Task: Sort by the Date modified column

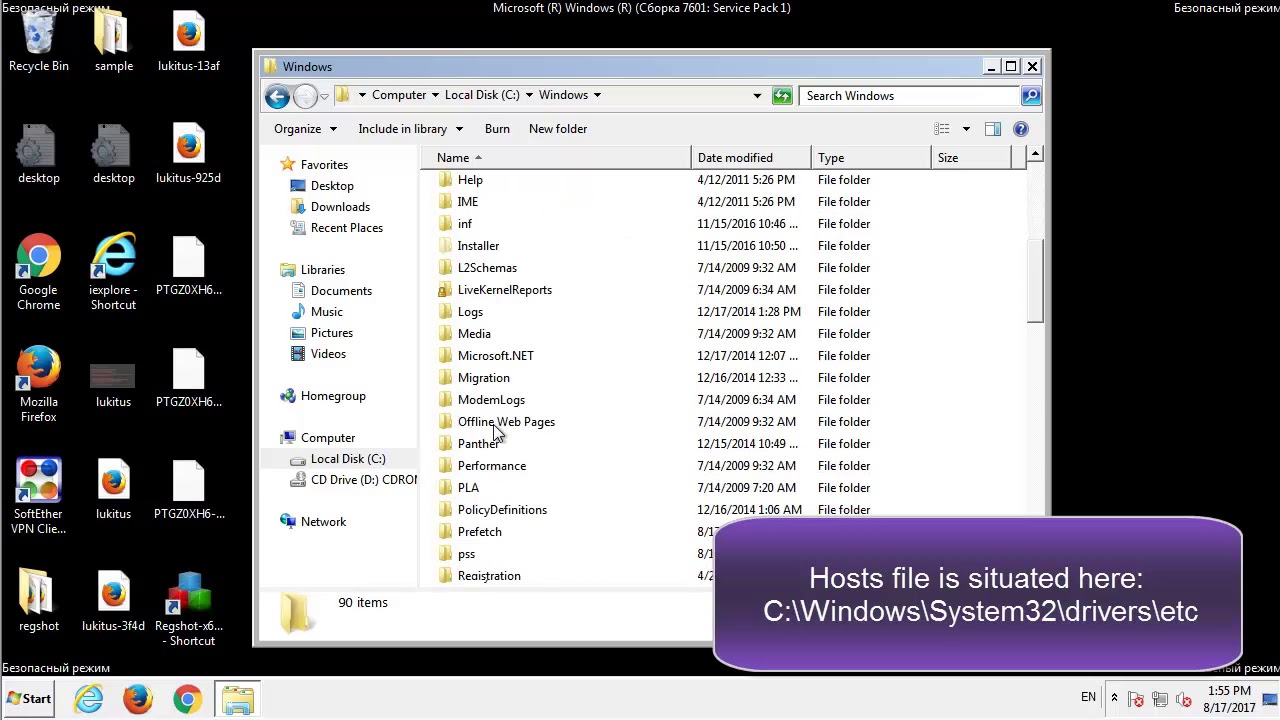Action: 751,158
